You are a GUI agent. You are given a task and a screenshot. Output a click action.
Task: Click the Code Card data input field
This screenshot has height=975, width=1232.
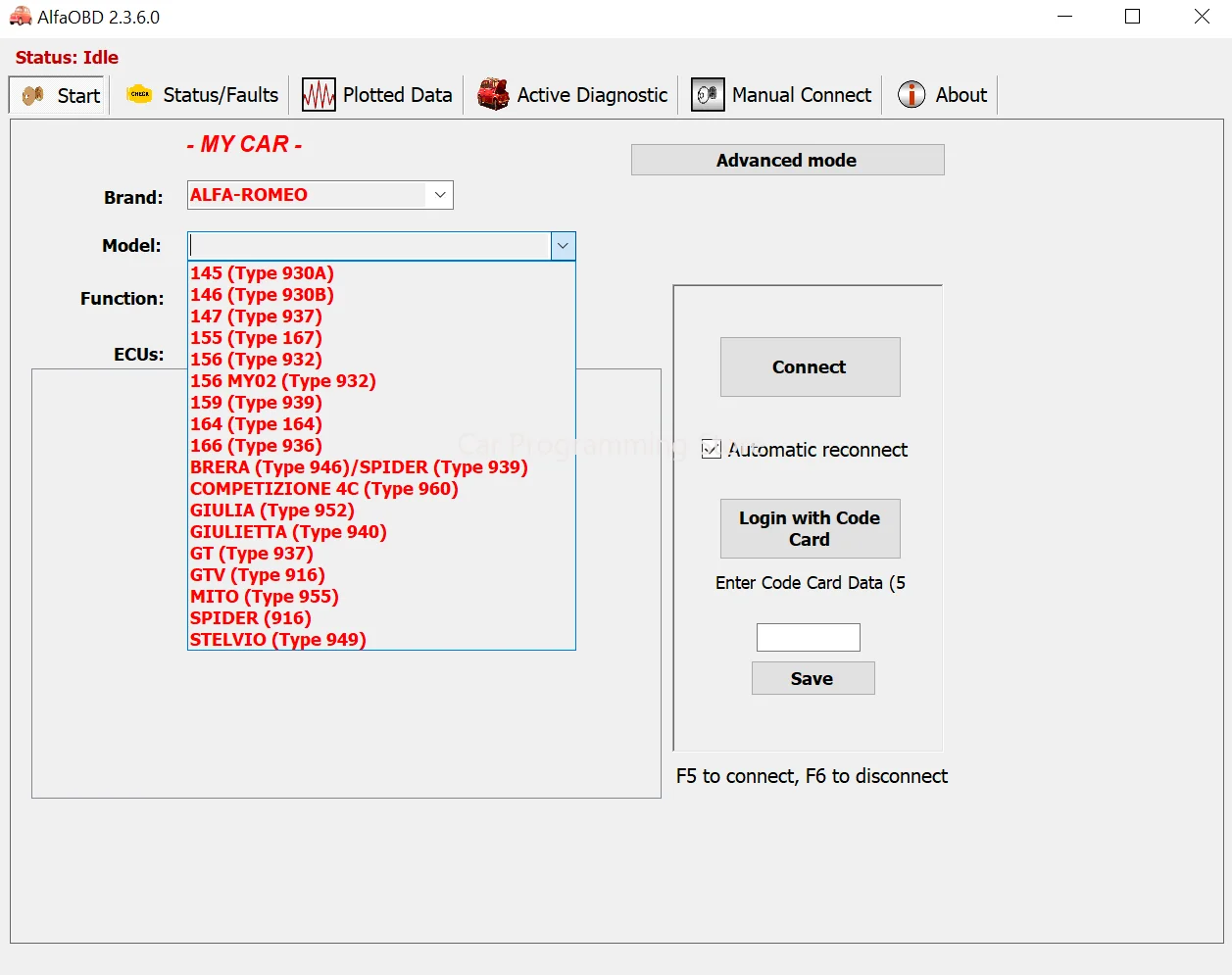pyautogui.click(x=809, y=637)
